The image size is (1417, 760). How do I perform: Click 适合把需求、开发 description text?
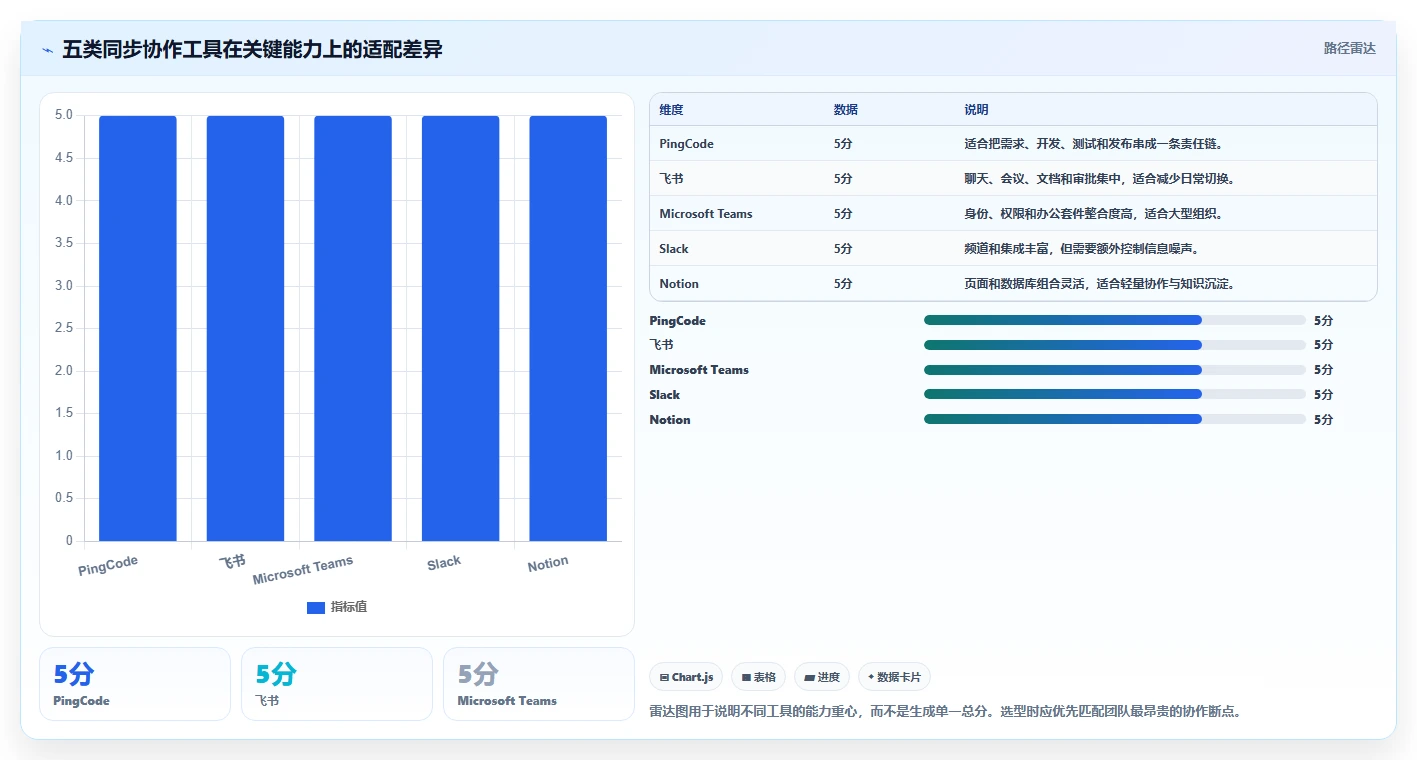[x=1094, y=144]
